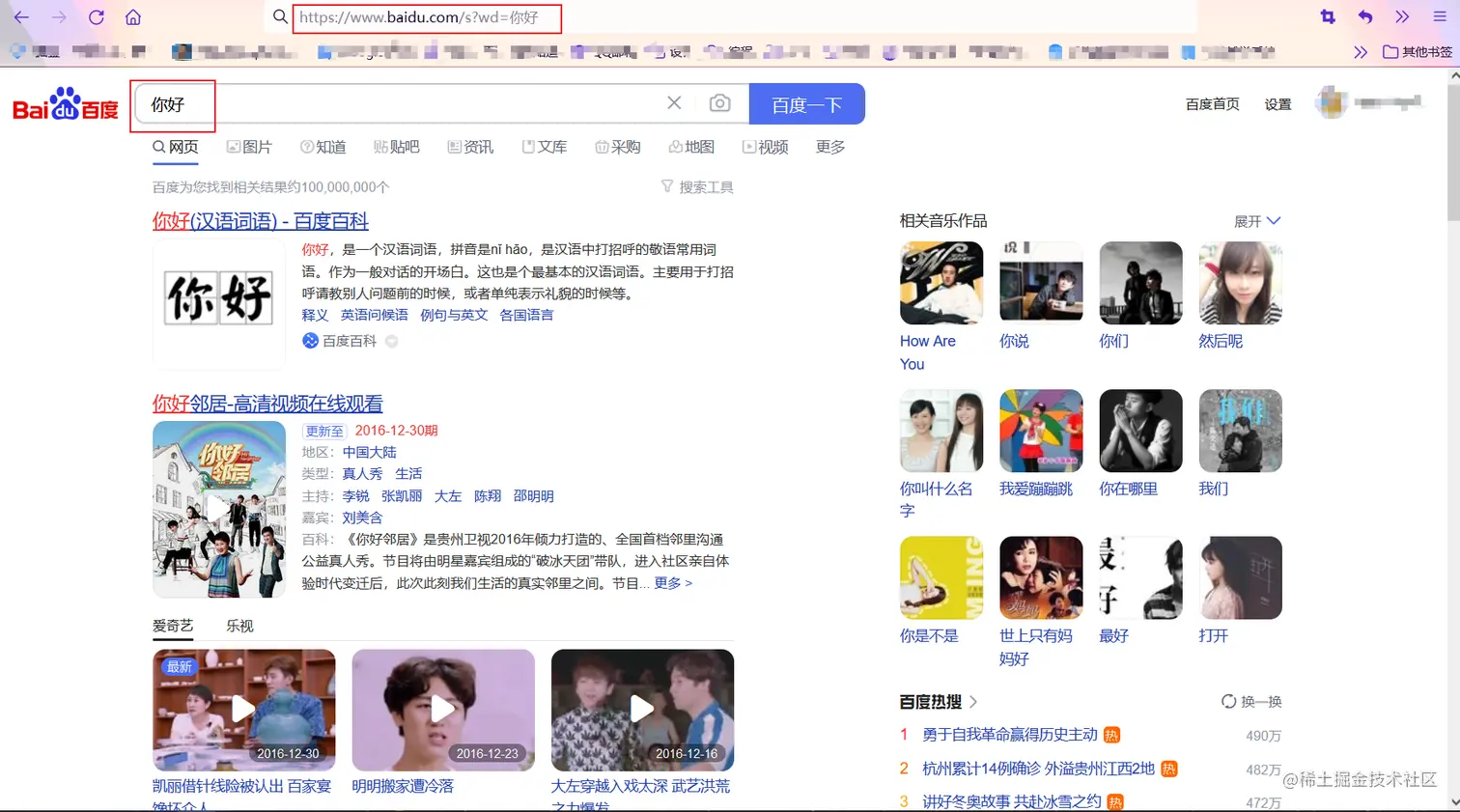Expand hidden toolbar items with the chevron

1402,16
